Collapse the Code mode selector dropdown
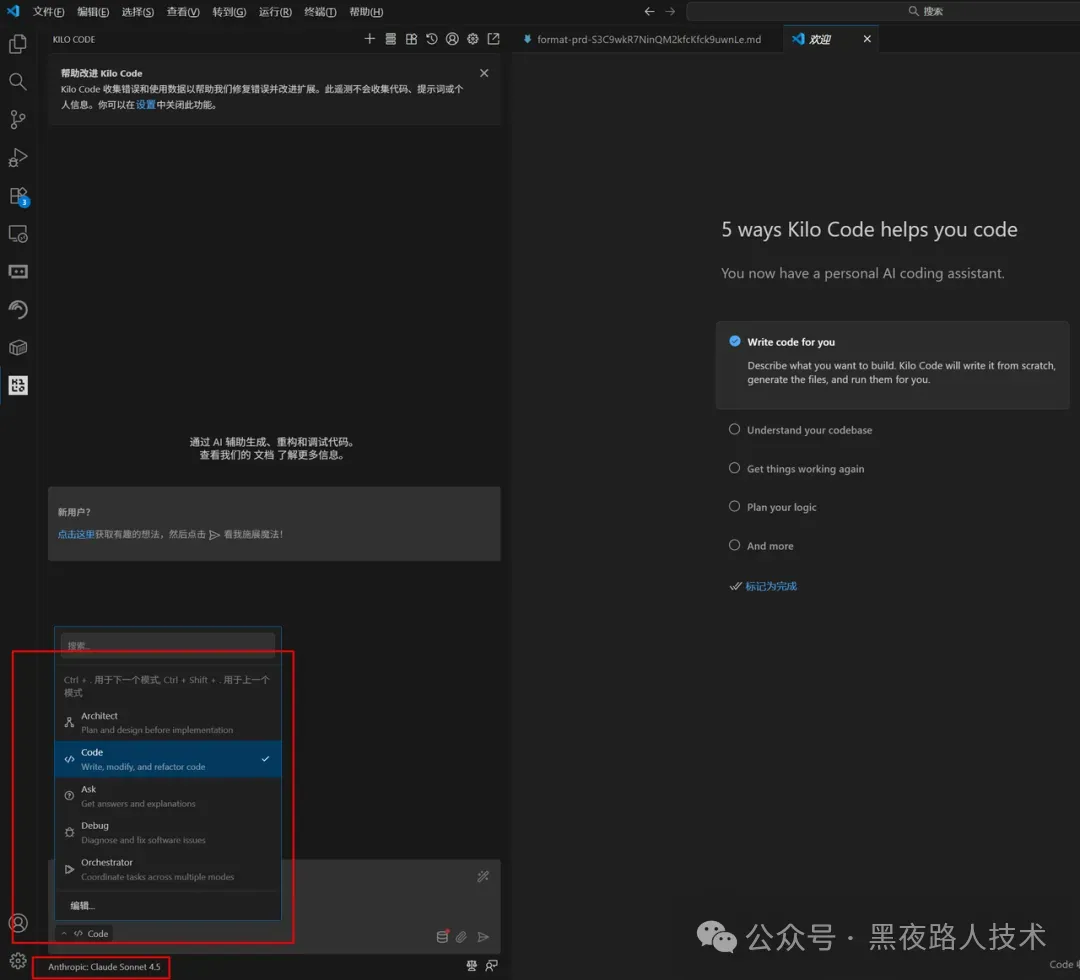Screen dimensions: 1080x980 [85, 934]
